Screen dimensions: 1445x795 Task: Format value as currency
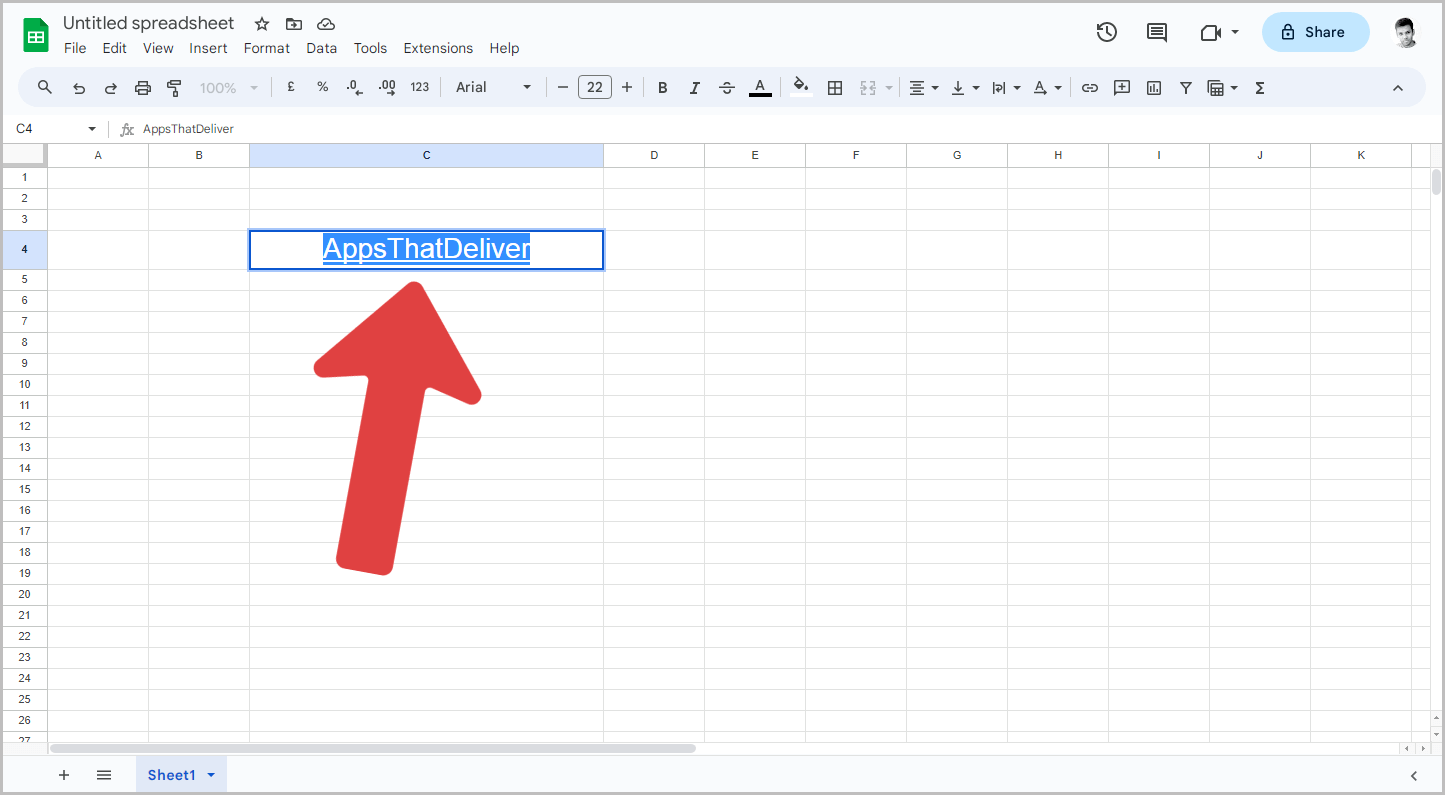(290, 87)
